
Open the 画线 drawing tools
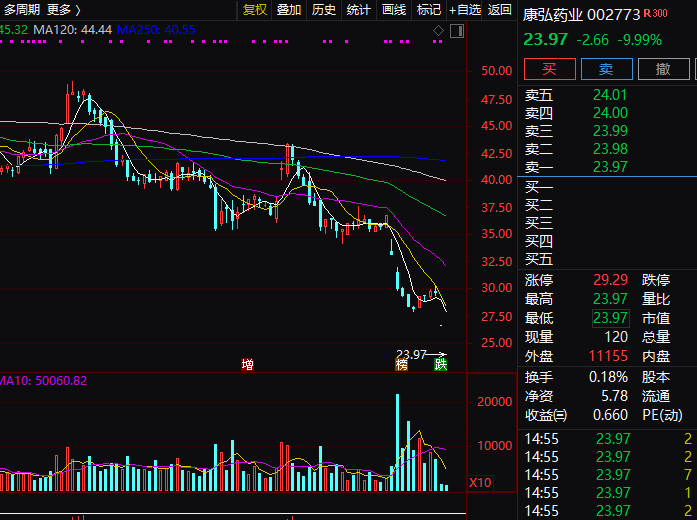point(394,10)
